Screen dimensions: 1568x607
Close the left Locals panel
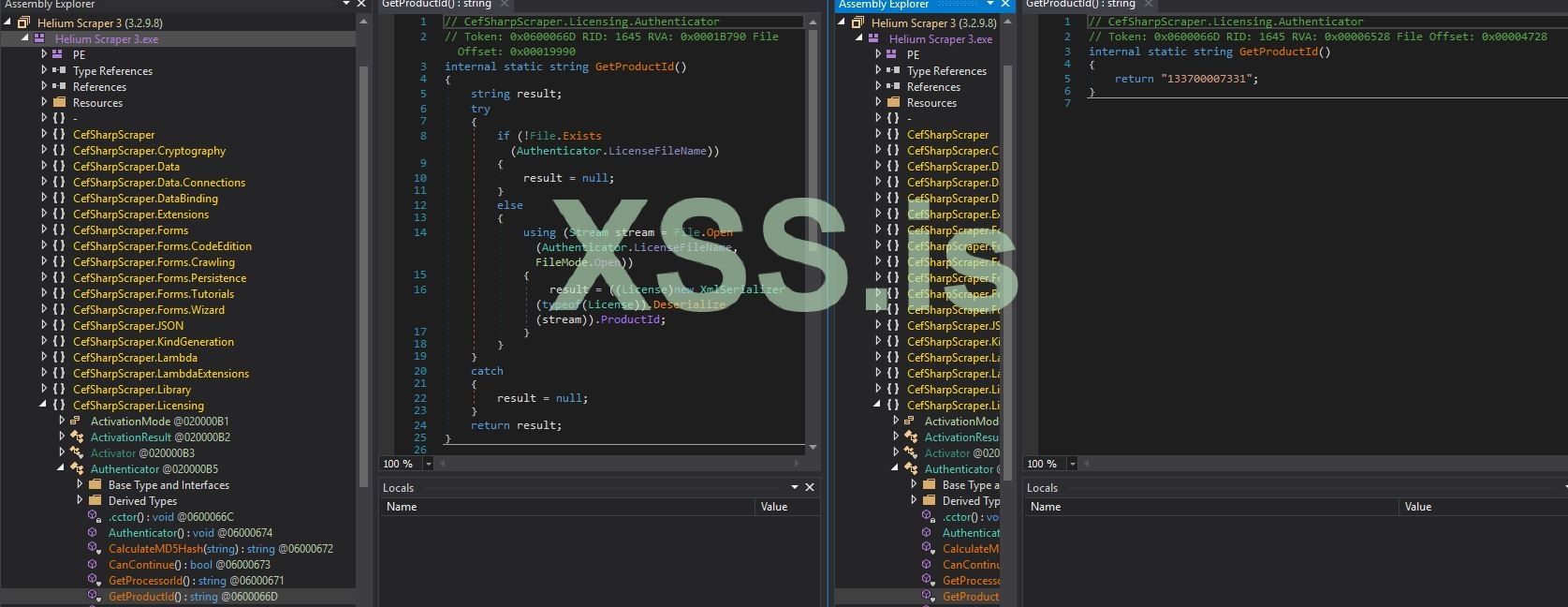tap(810, 487)
